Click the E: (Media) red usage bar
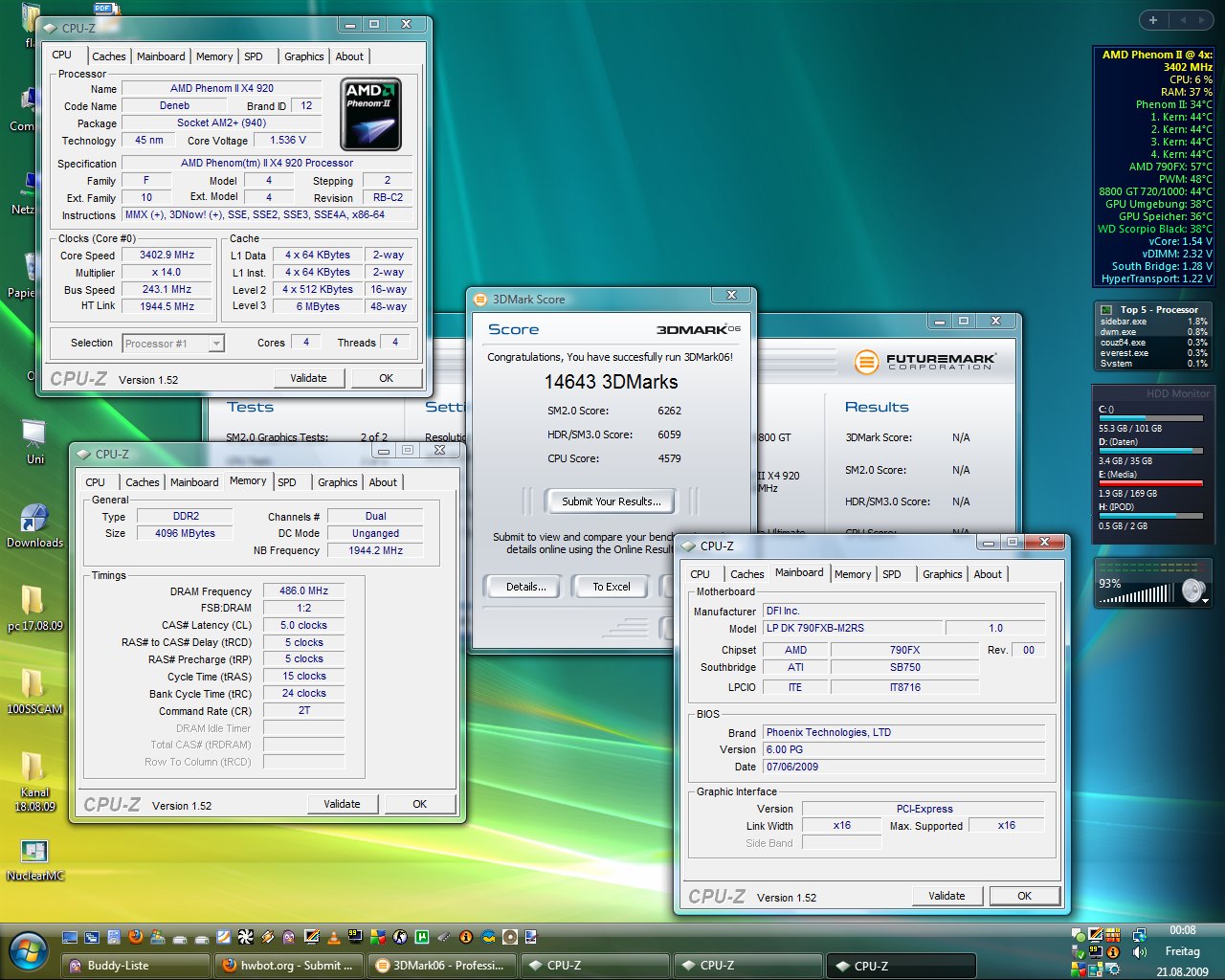This screenshot has width=1225, height=980. 1151,483
